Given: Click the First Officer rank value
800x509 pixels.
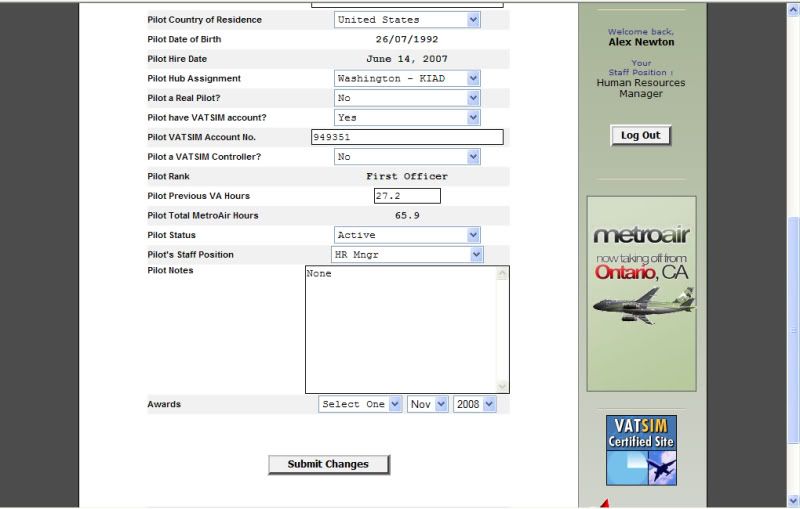Looking at the screenshot, I should [x=407, y=176].
